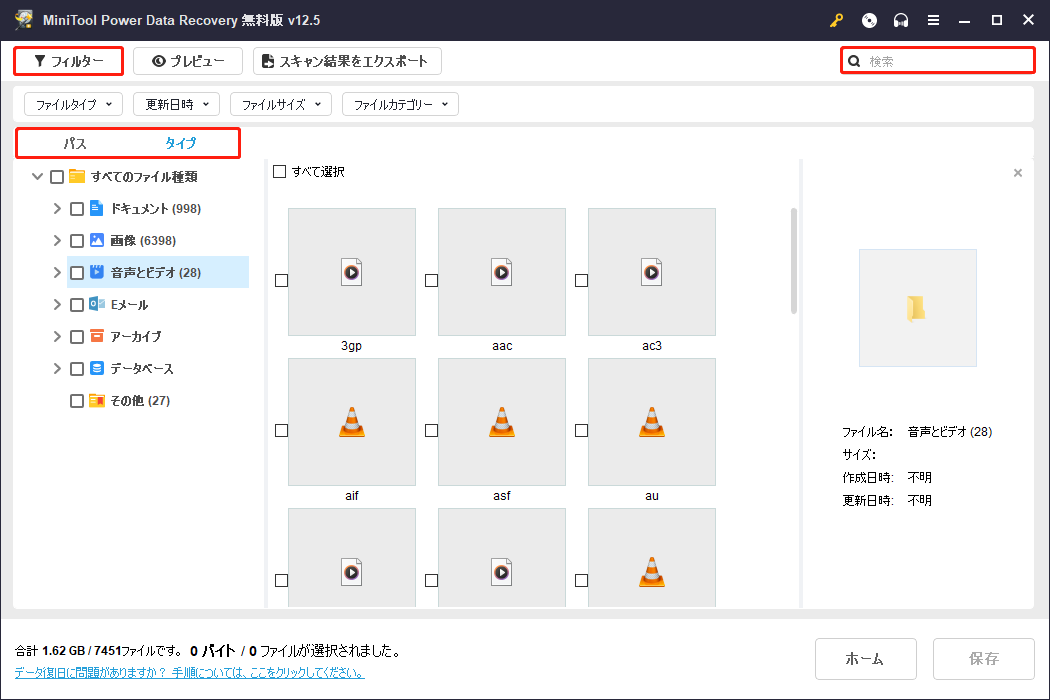Viewport: 1050px width, 700px height.
Task: Tick the asf item checkbox
Action: (431, 430)
